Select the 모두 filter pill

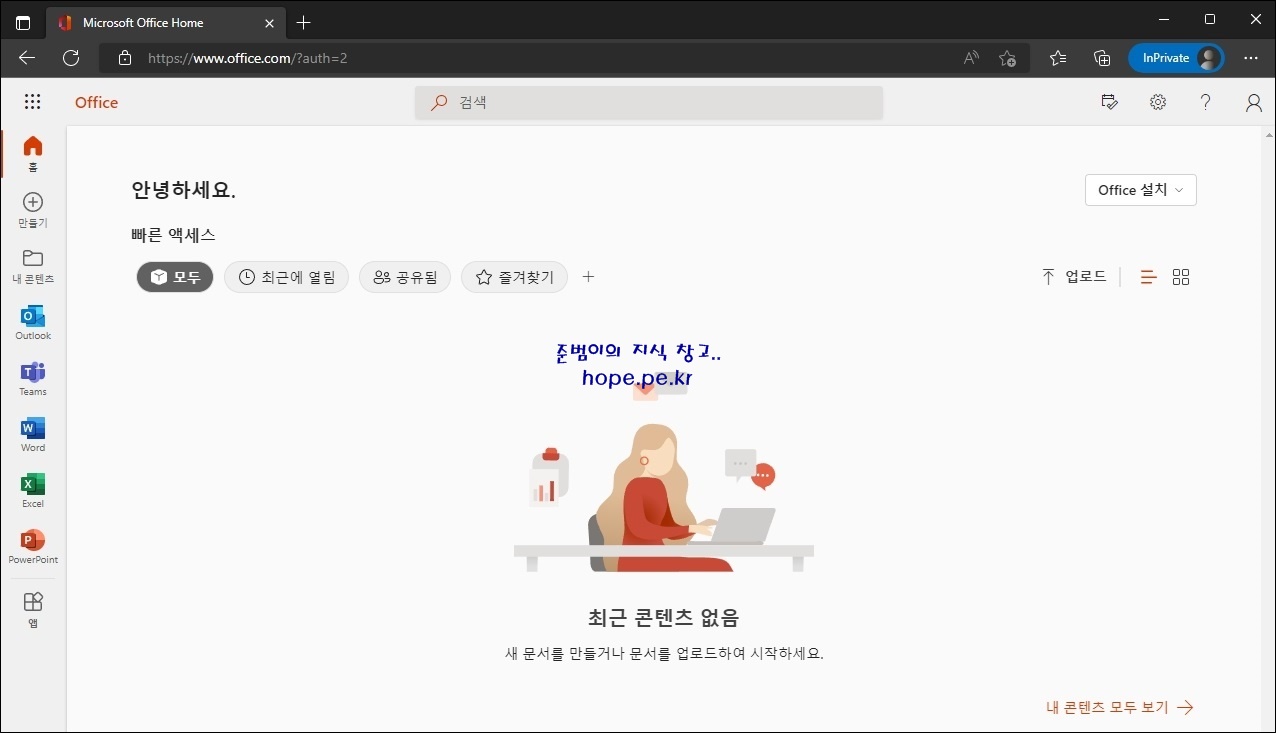click(x=175, y=277)
